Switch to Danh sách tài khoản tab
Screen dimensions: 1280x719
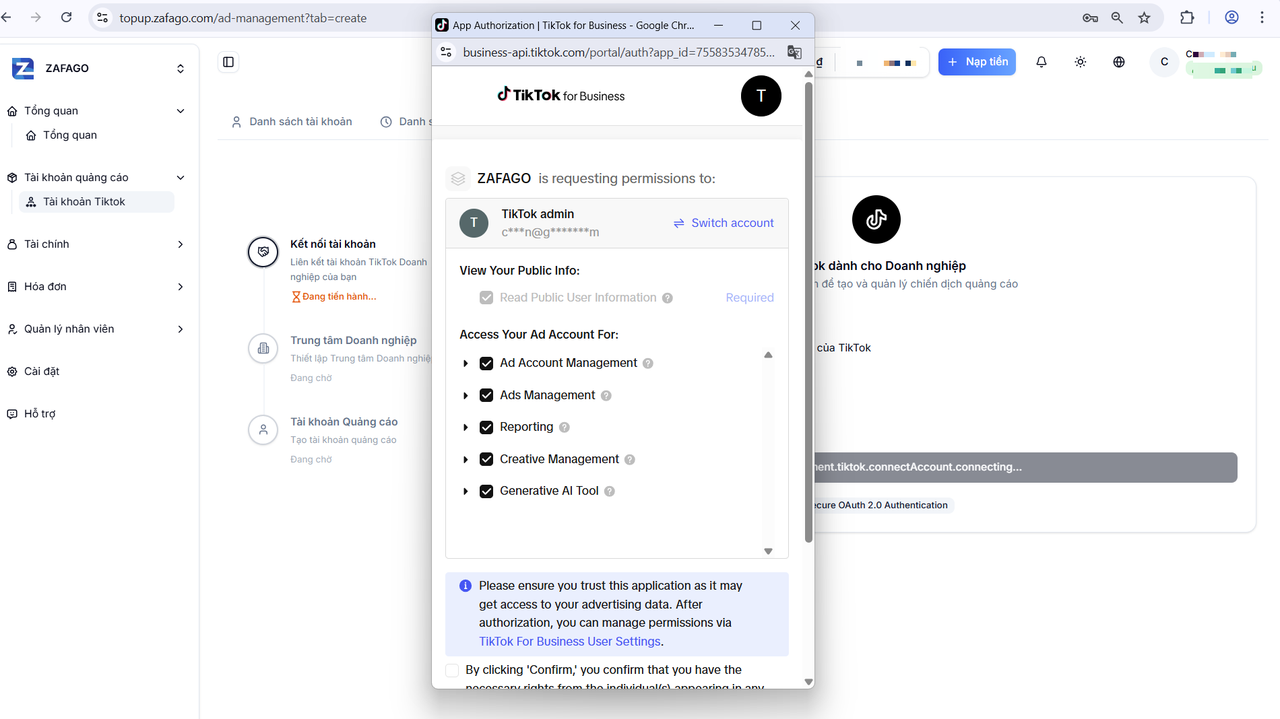coord(291,122)
